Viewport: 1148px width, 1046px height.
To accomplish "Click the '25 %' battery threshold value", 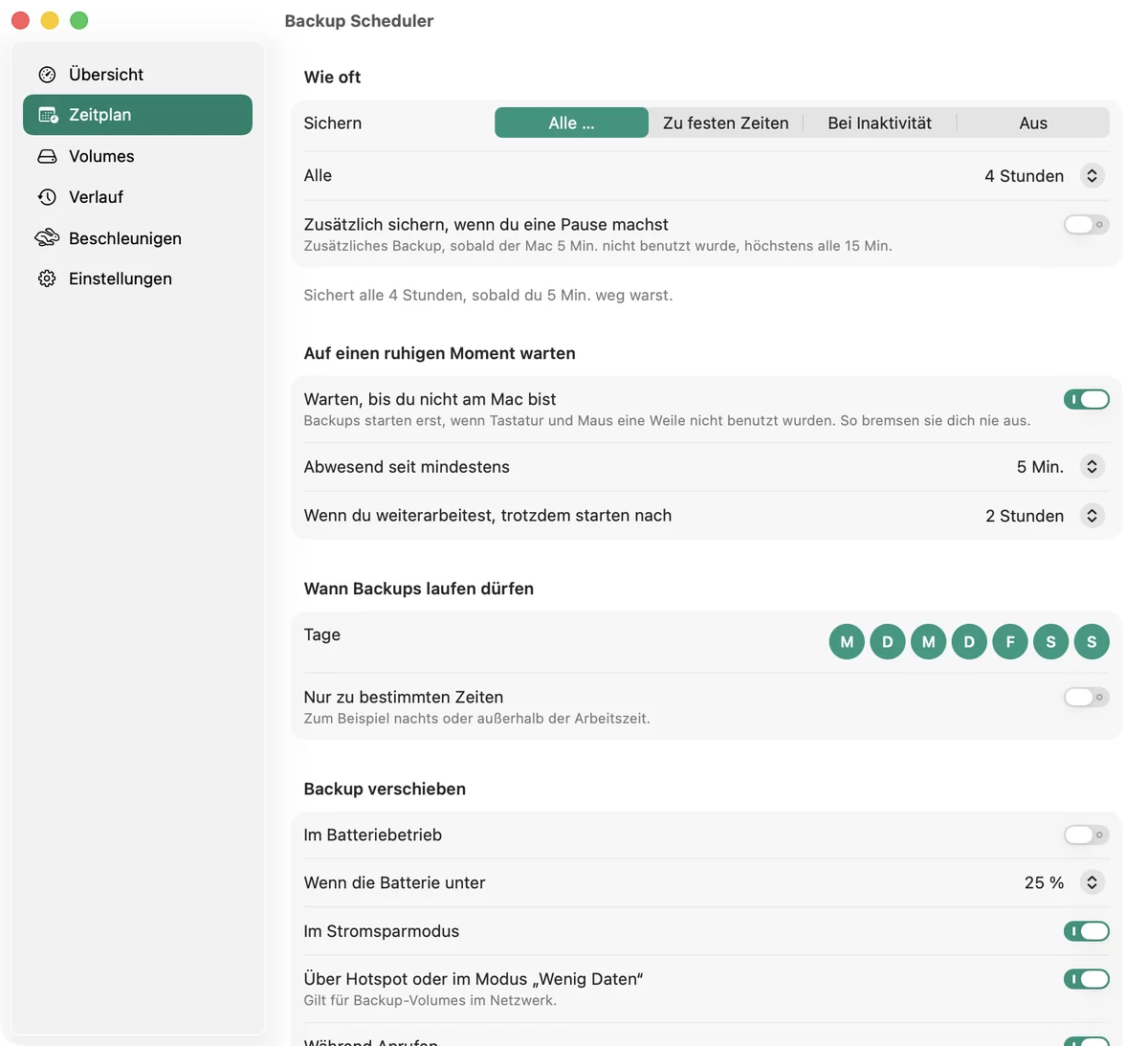I will 1044,882.
